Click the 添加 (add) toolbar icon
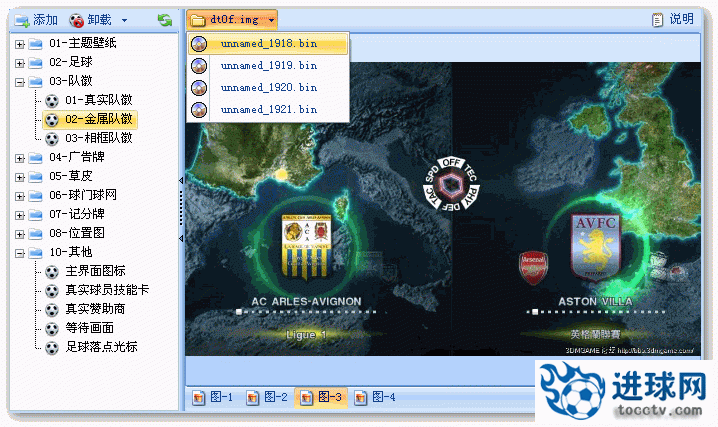 pos(22,20)
